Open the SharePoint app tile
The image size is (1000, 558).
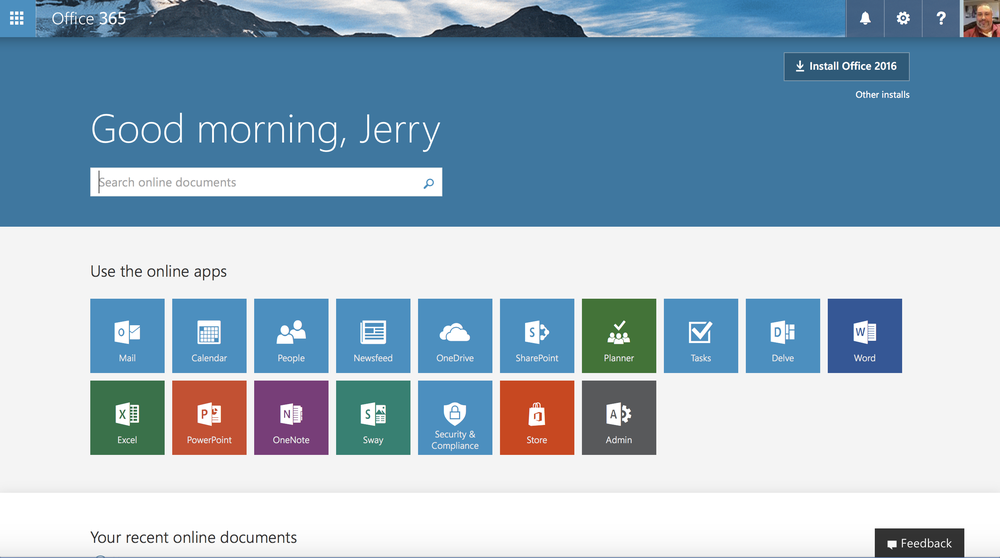tap(537, 336)
